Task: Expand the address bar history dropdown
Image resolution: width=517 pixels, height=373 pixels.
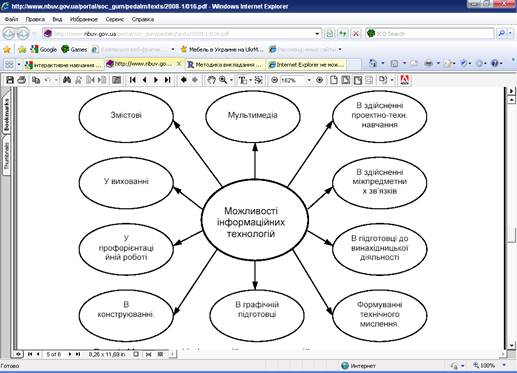Action: click(317, 34)
